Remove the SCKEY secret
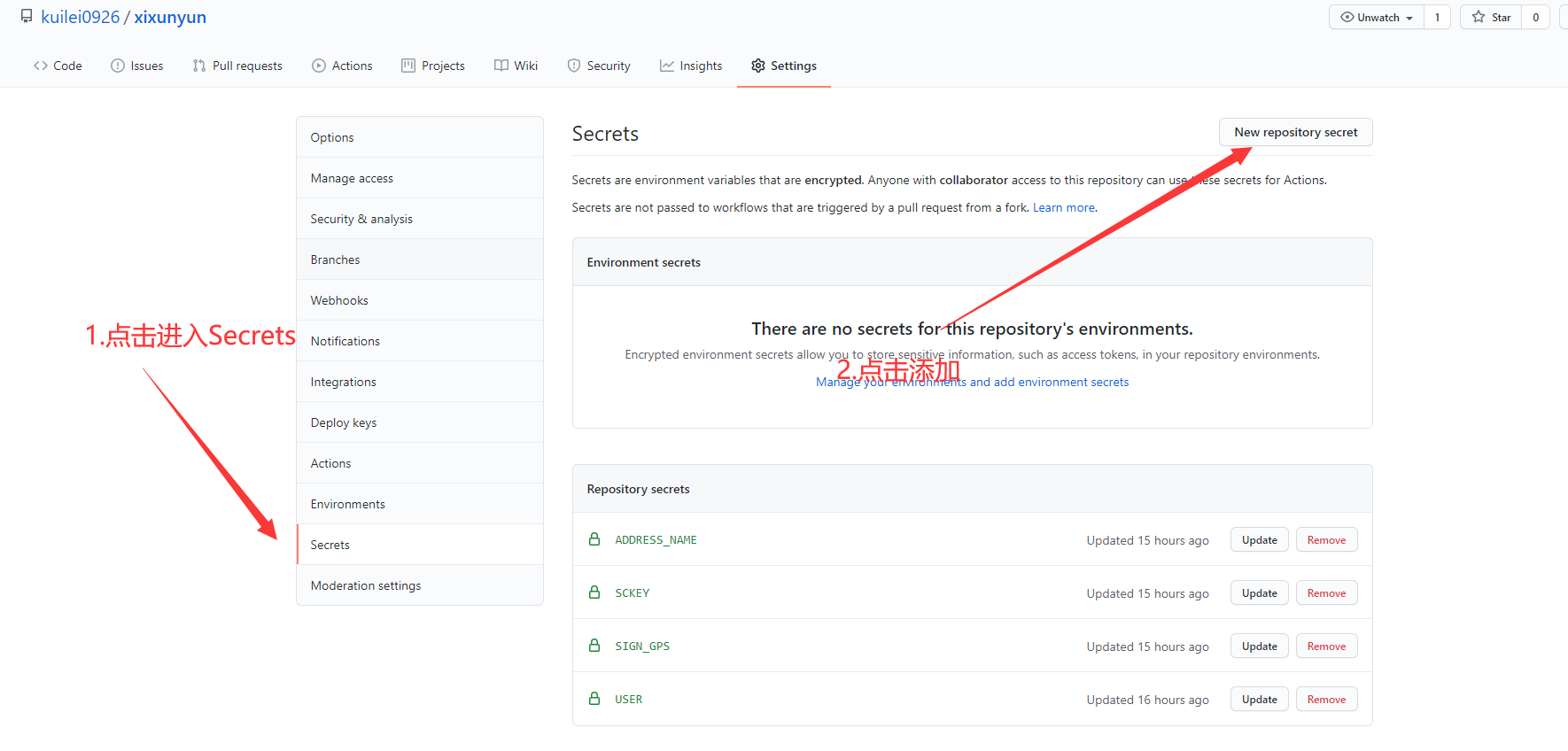Viewport: 1568px width, 751px height. [x=1326, y=592]
